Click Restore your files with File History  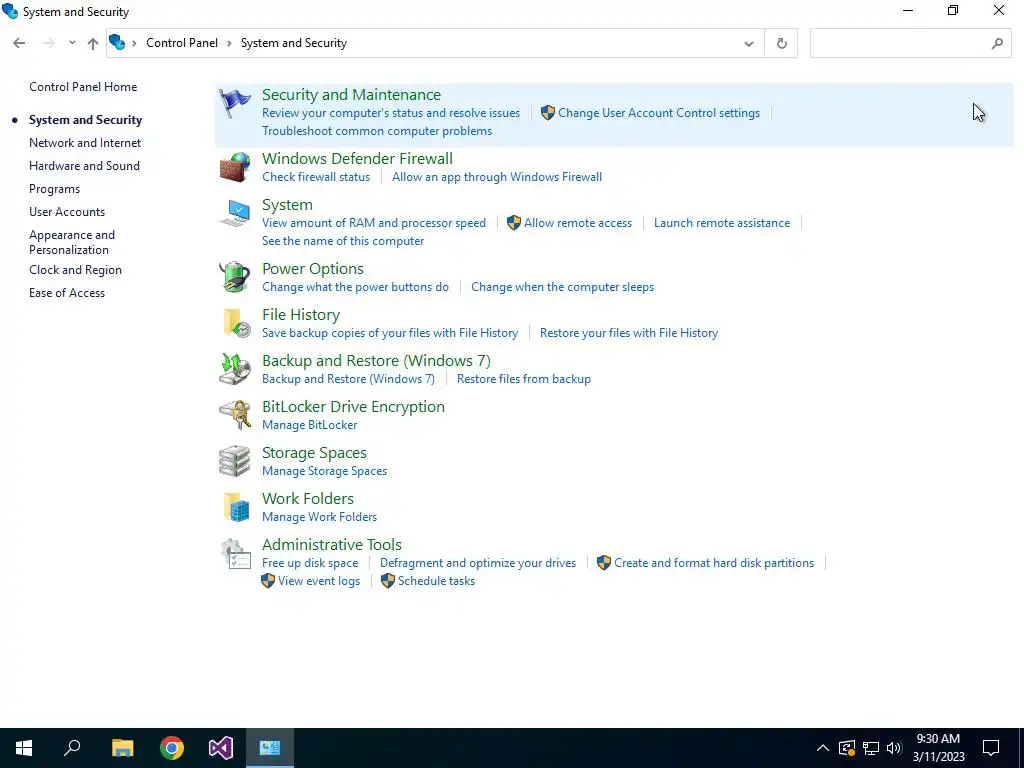(x=629, y=333)
